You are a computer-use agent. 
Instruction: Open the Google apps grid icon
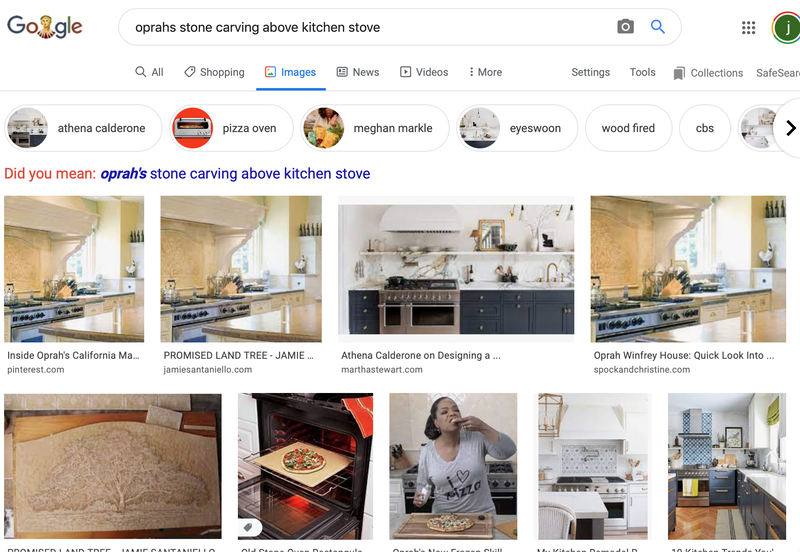(x=748, y=28)
